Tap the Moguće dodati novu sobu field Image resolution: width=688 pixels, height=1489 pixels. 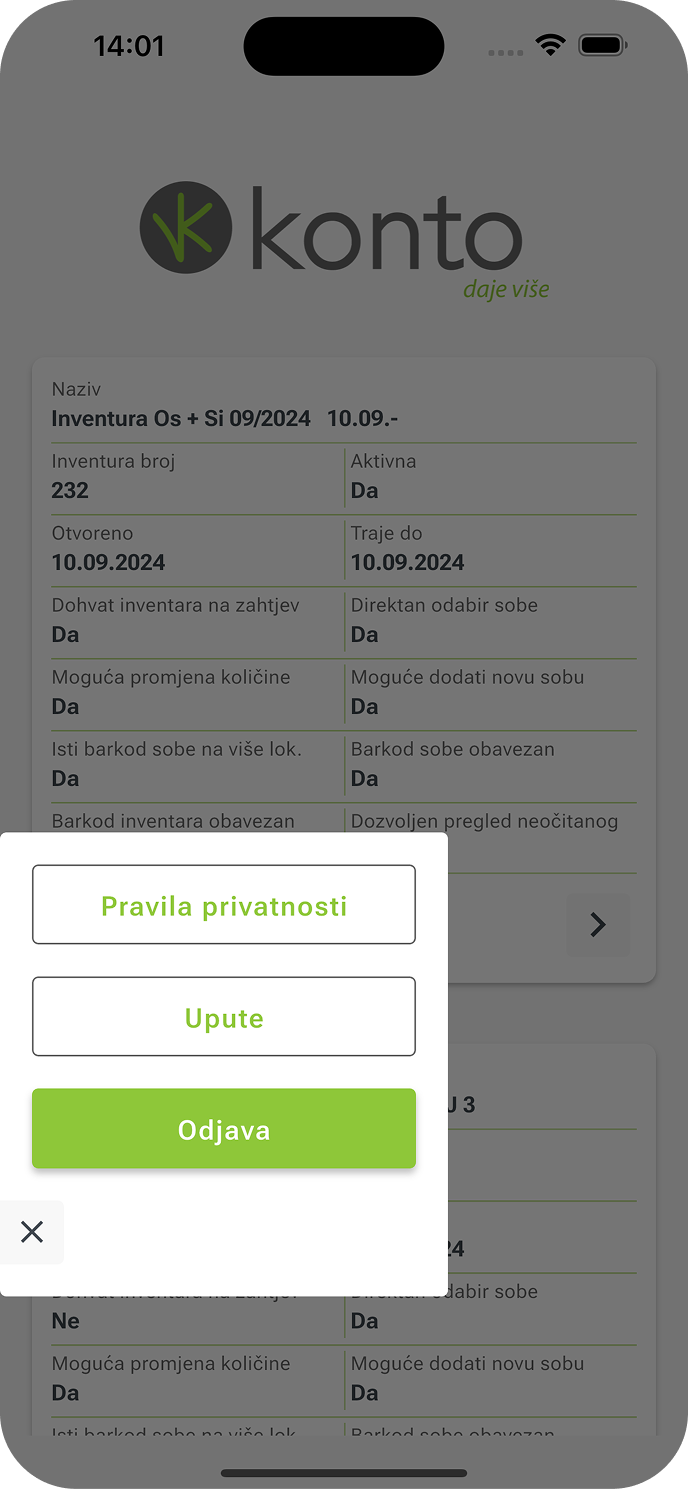pyautogui.click(x=467, y=690)
